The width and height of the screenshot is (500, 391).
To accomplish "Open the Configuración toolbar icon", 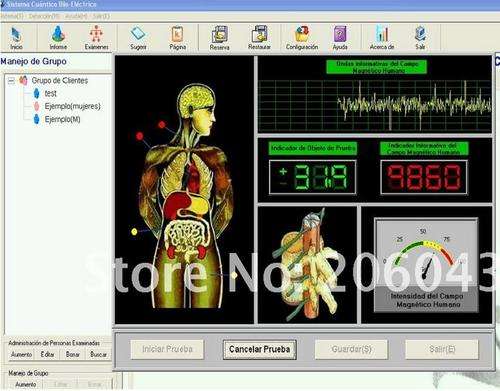I will [302, 38].
